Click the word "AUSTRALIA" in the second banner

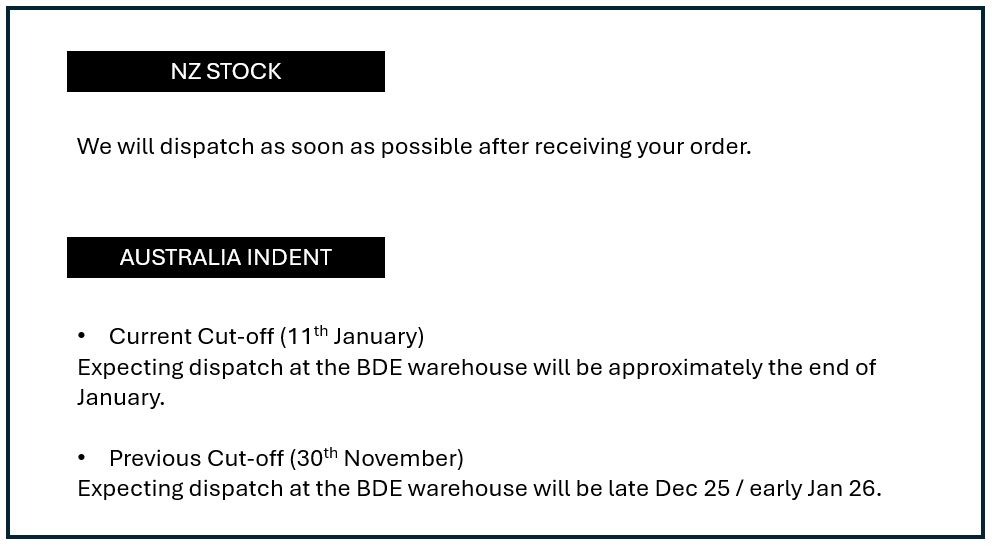pyautogui.click(x=178, y=258)
